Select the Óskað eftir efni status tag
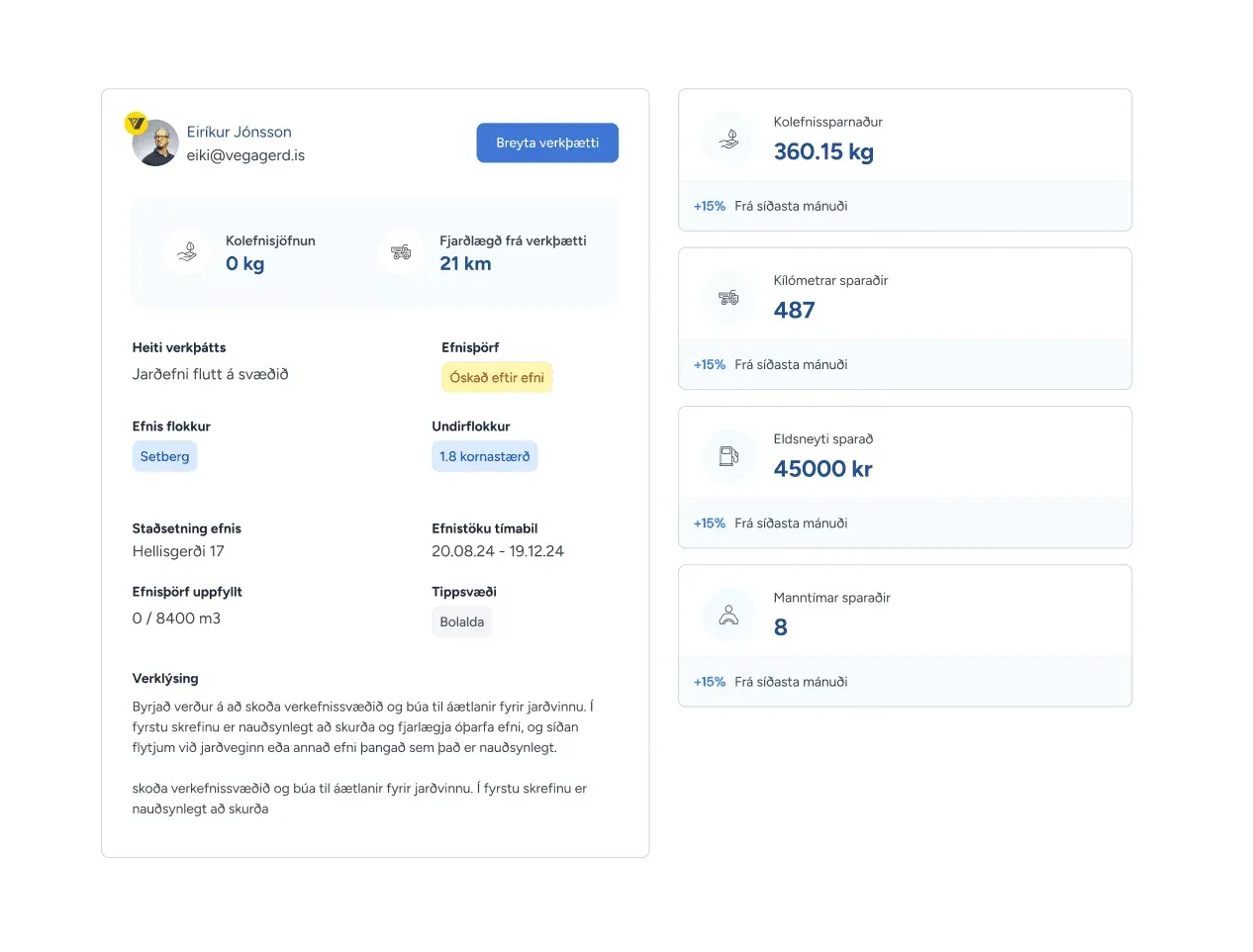The image size is (1253, 952). 497,377
